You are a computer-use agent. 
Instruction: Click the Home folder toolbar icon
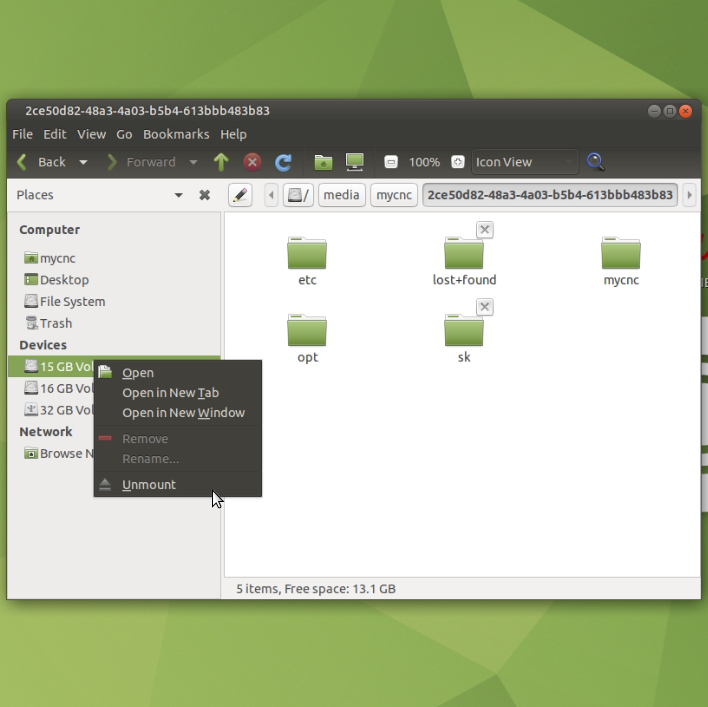[323, 162]
